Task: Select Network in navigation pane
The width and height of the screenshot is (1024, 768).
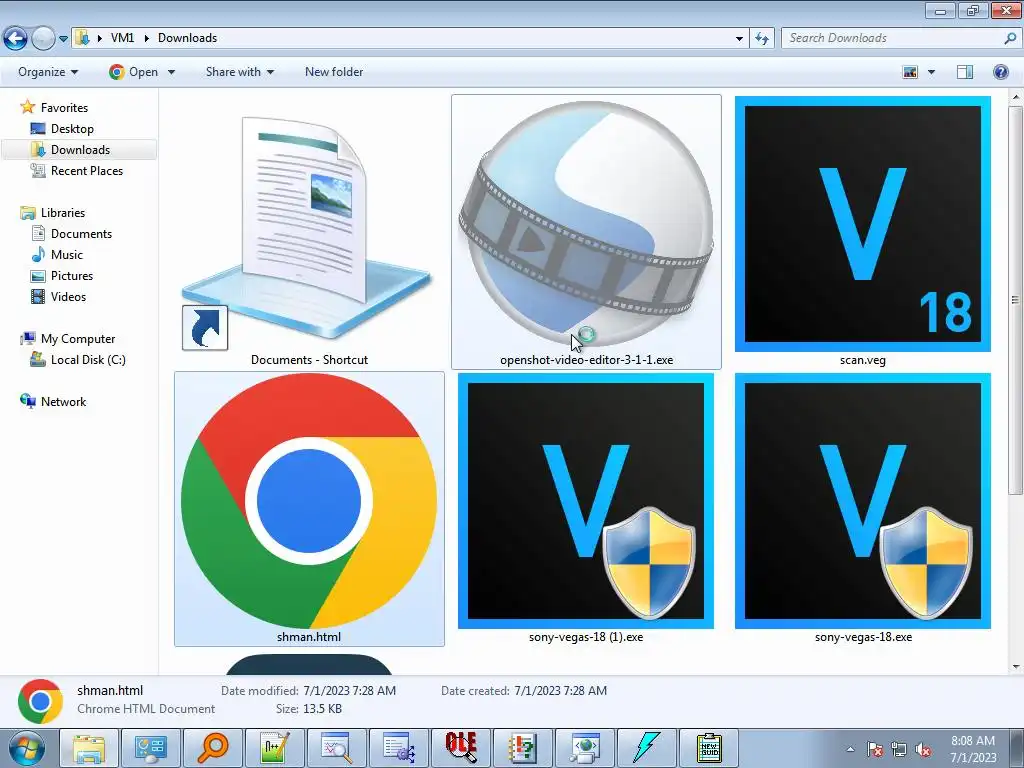Action: tap(63, 402)
